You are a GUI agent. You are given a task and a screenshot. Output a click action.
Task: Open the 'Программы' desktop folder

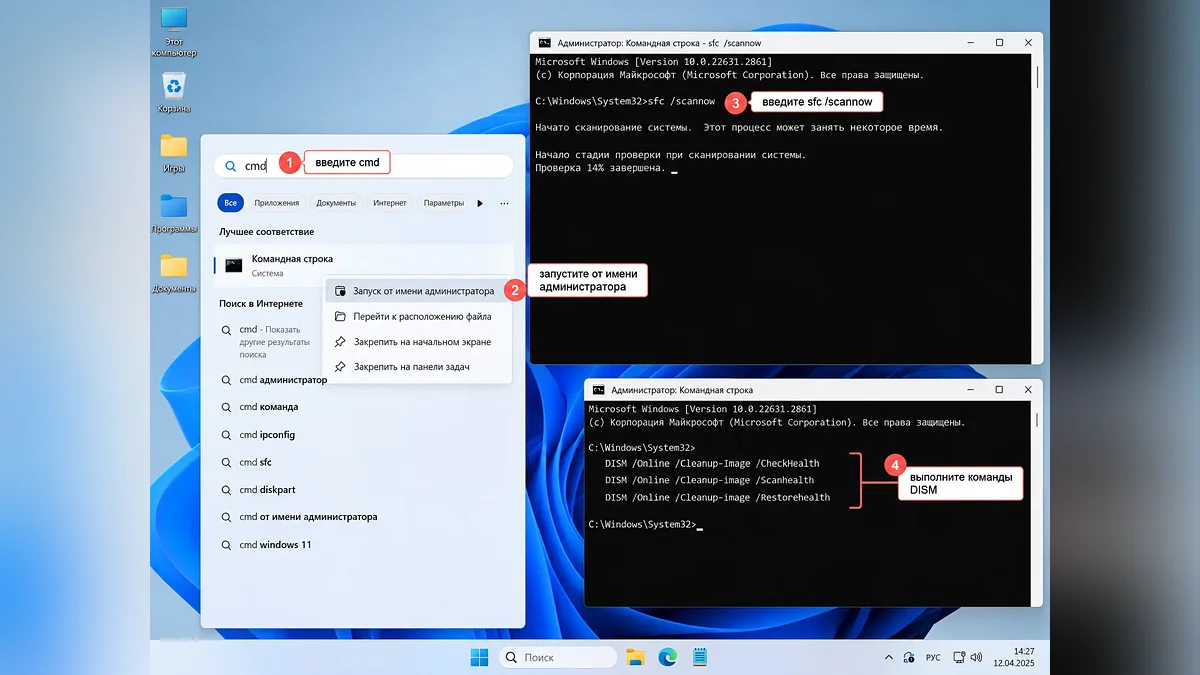[174, 212]
